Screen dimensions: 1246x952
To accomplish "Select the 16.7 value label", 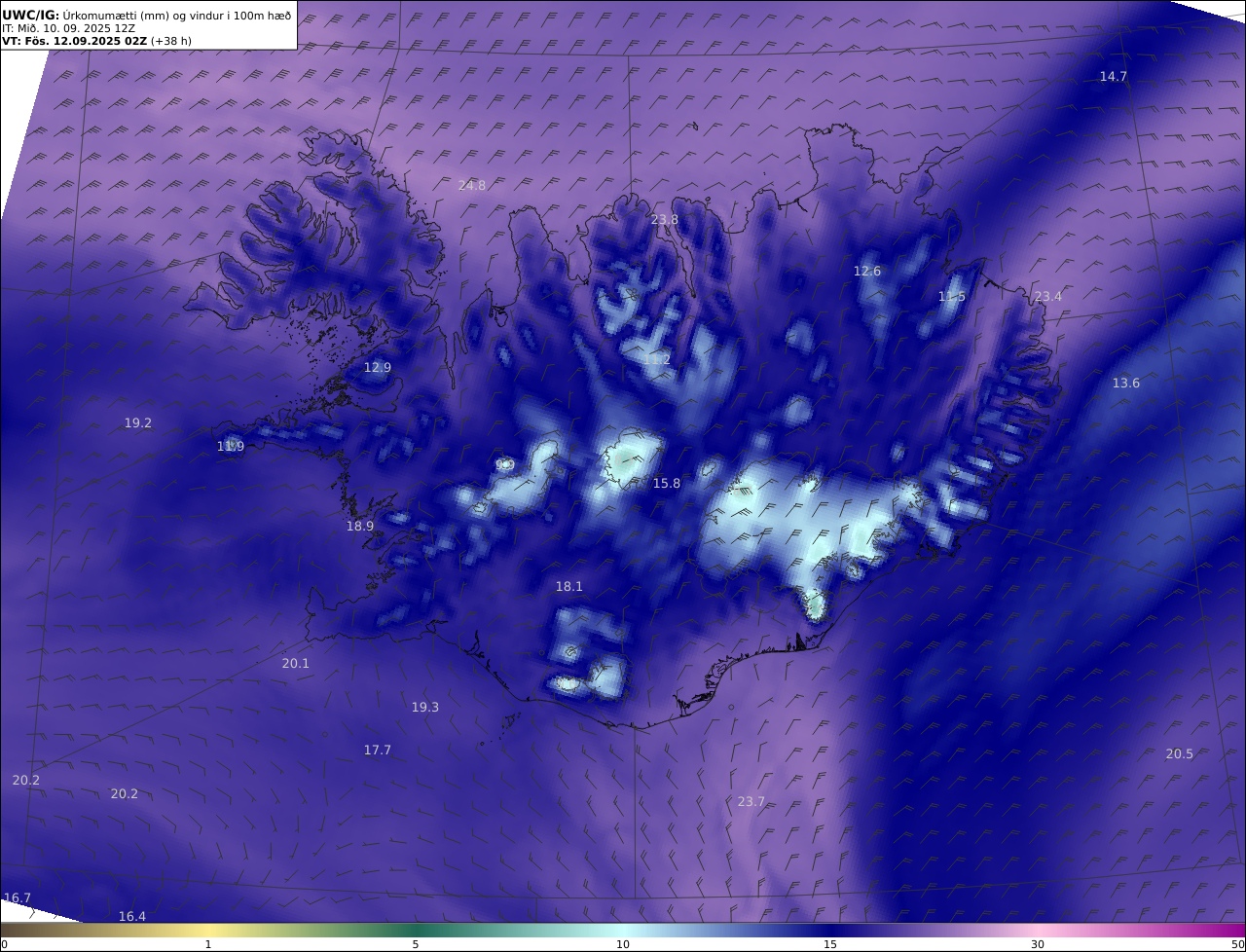I will [18, 897].
